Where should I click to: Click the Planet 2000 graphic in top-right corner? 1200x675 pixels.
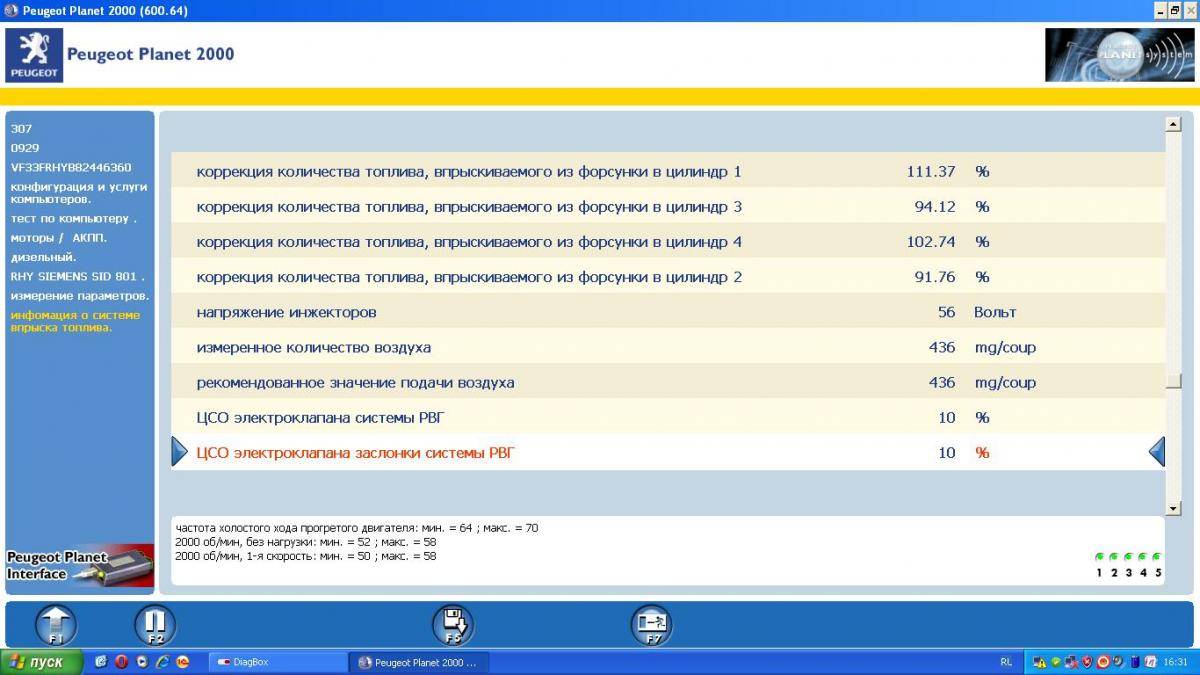tap(1118, 53)
